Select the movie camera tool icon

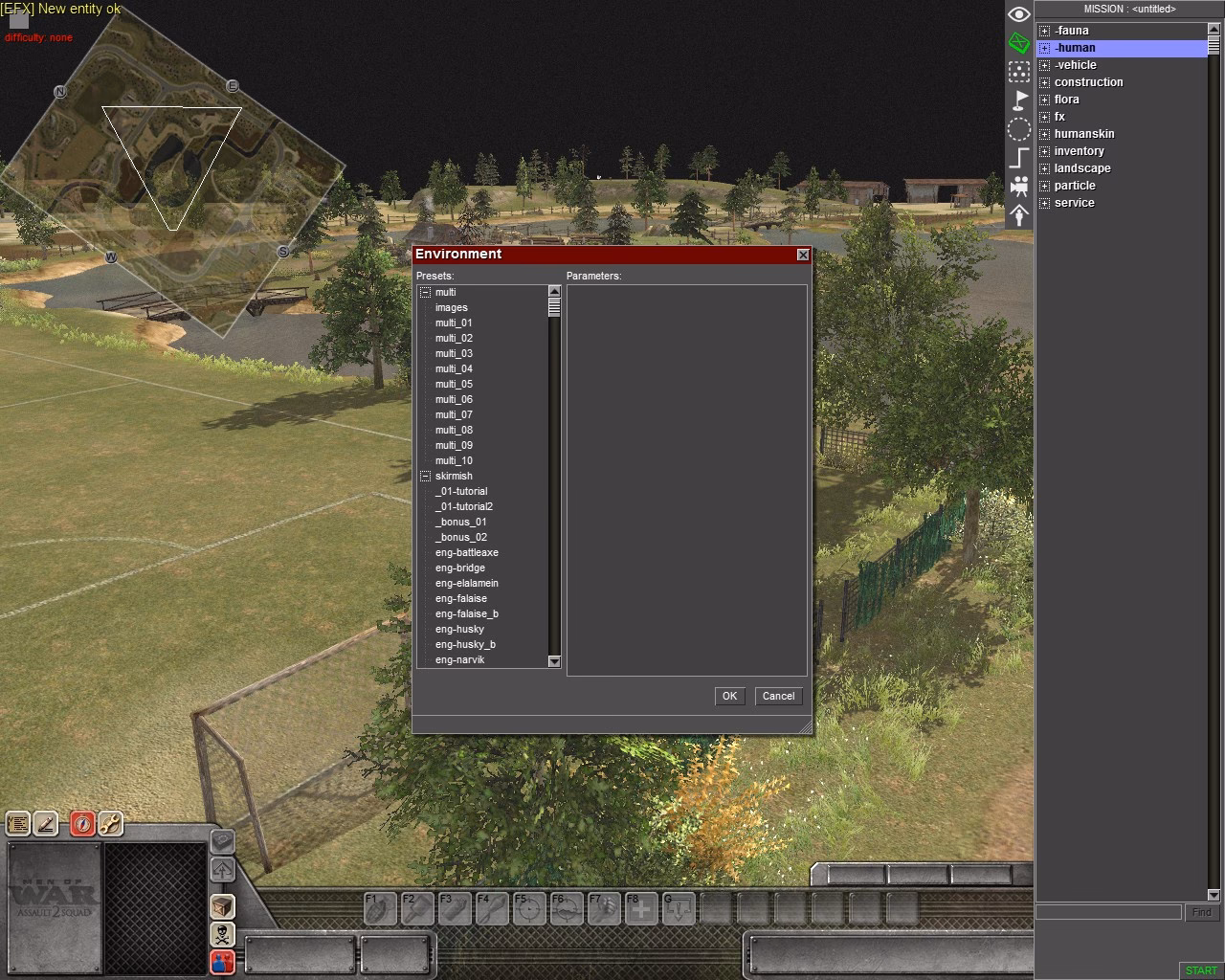[x=1019, y=186]
